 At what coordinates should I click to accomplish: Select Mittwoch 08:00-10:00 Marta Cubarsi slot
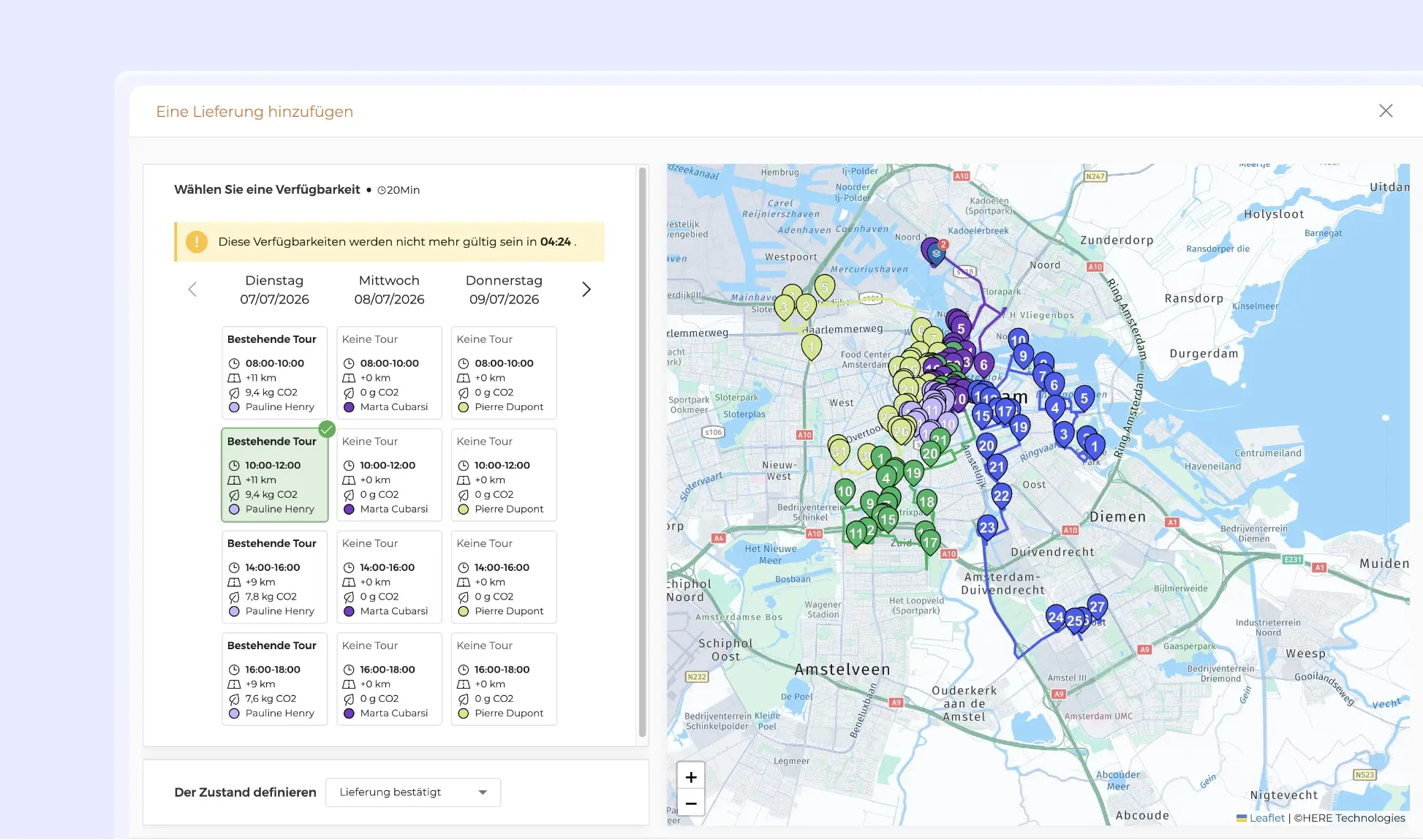click(x=389, y=373)
